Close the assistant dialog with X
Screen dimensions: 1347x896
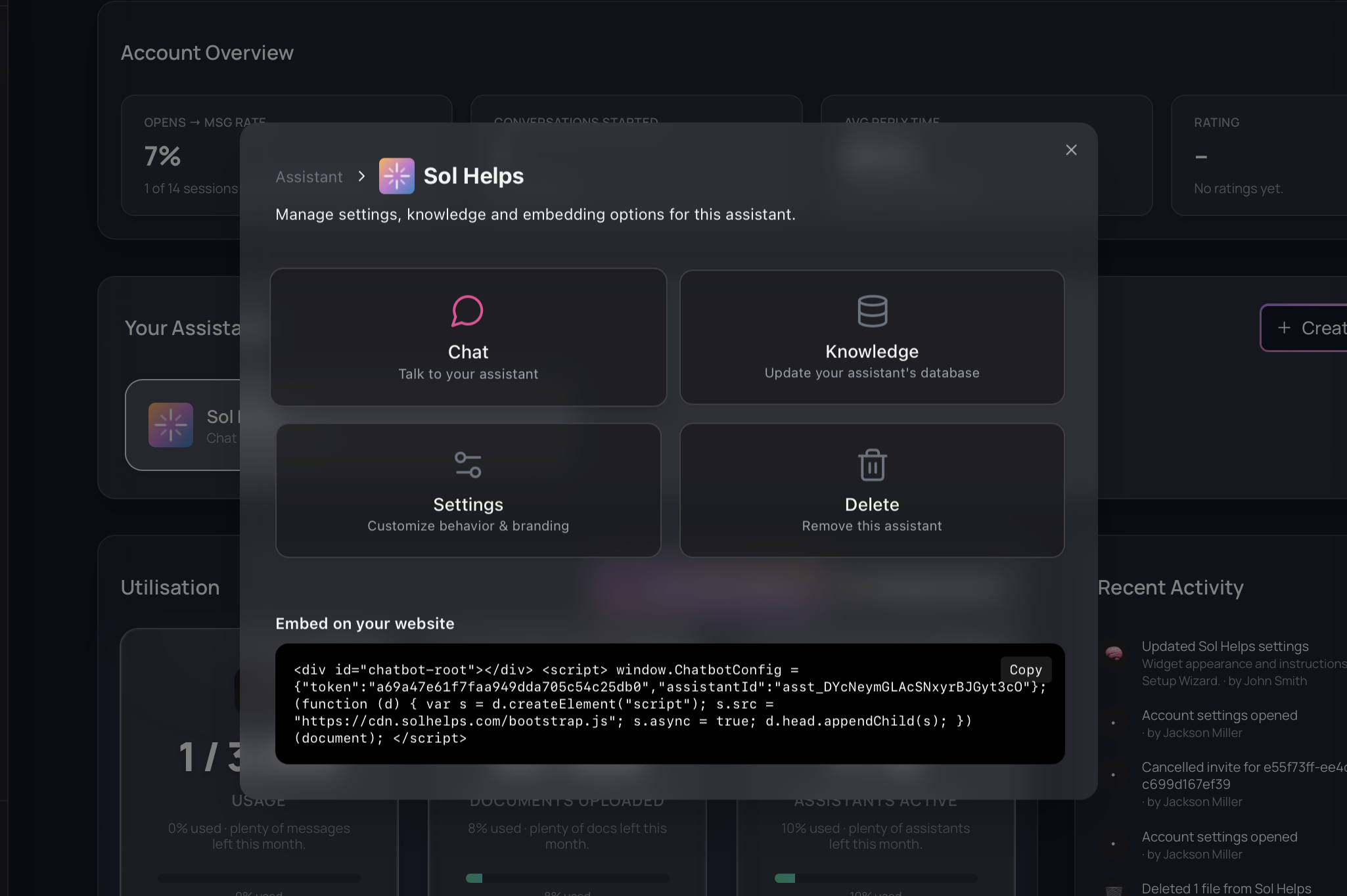click(x=1071, y=150)
